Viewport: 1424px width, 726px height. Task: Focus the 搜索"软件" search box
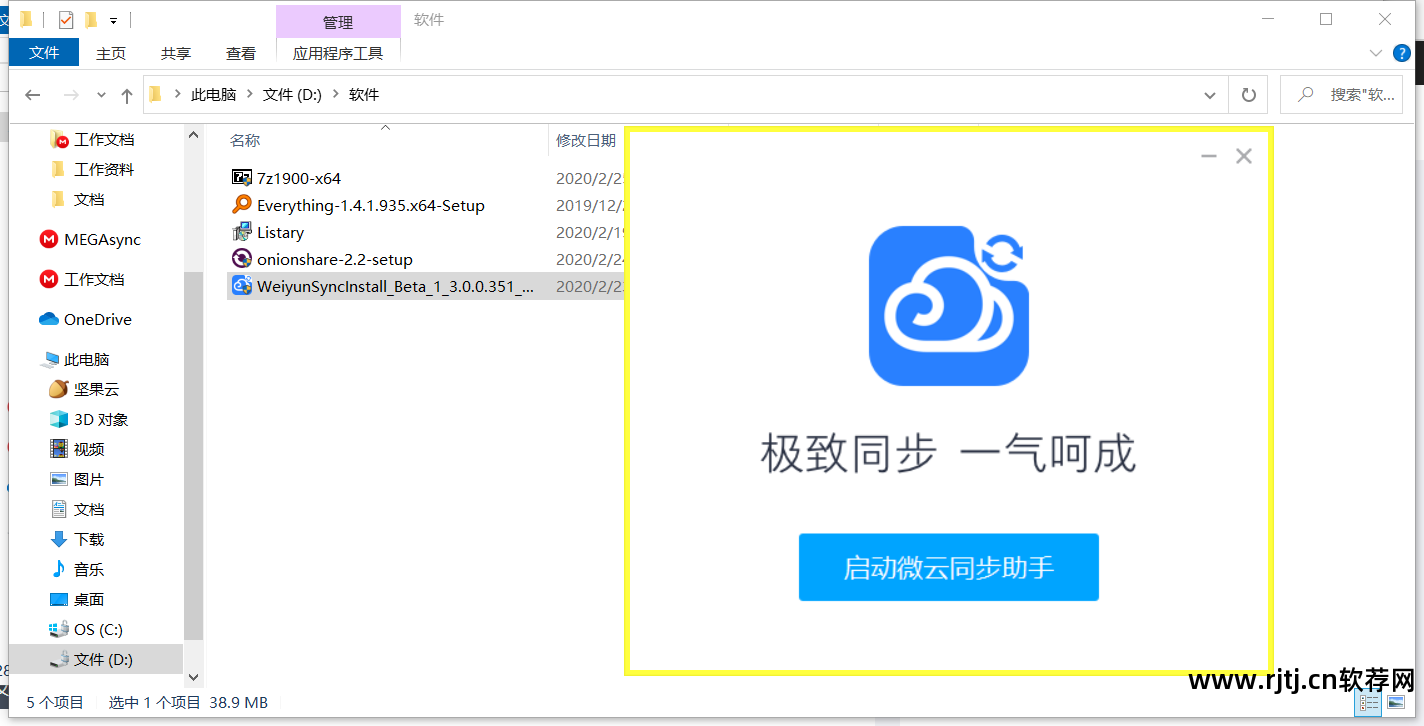1341,95
